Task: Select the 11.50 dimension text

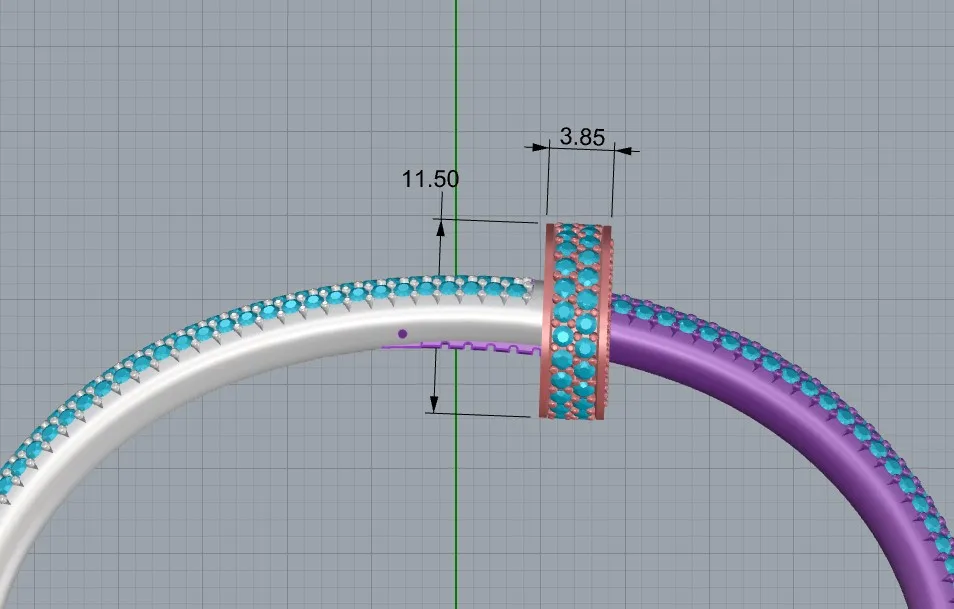Action: pyautogui.click(x=430, y=179)
